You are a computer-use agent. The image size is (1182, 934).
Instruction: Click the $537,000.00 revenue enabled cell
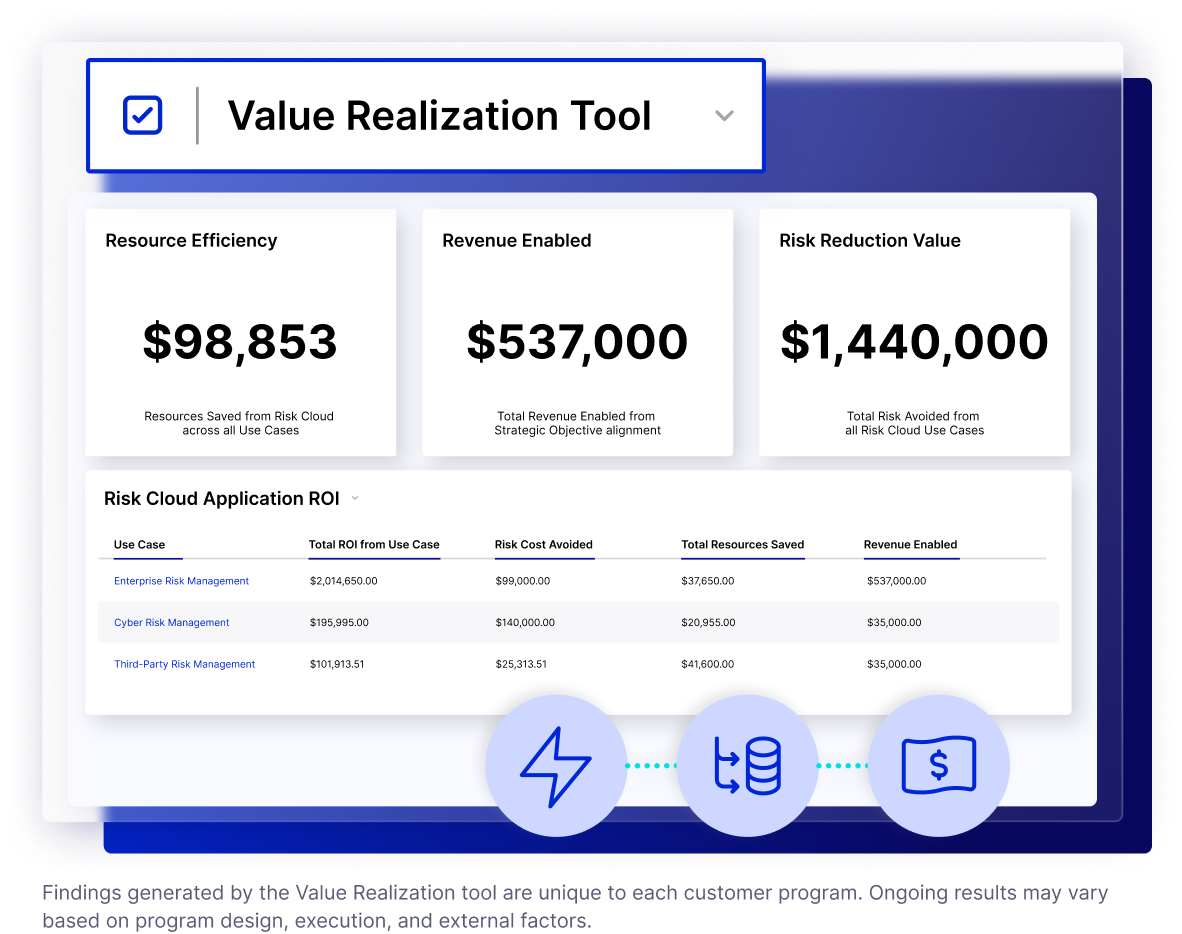coord(896,581)
